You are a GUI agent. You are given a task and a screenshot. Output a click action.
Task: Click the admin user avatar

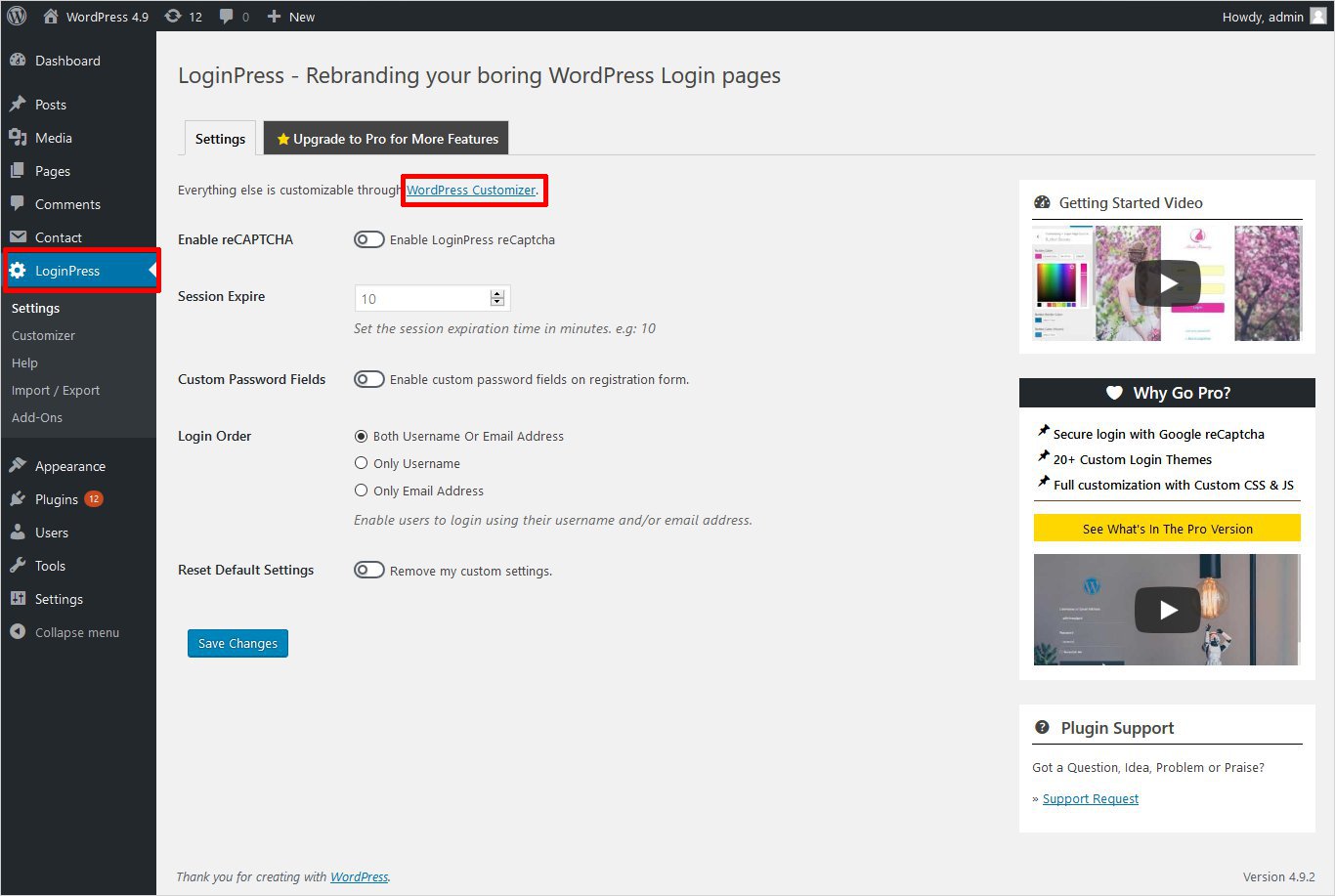(x=1318, y=17)
